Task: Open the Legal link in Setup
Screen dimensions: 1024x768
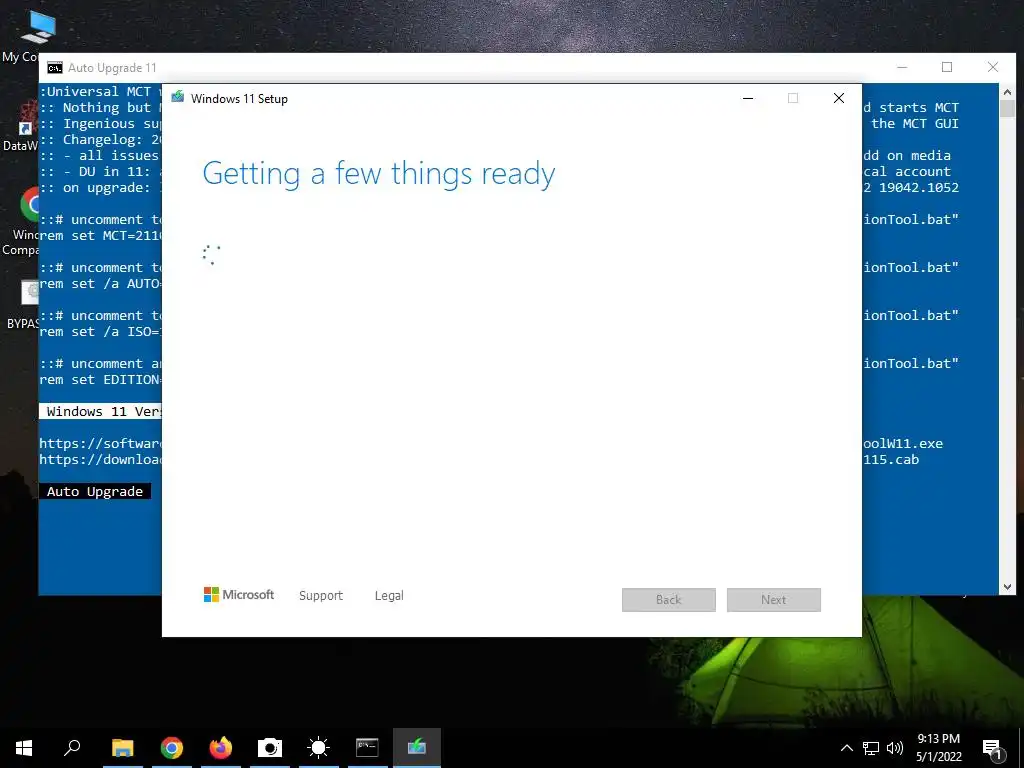Action: [x=389, y=596]
